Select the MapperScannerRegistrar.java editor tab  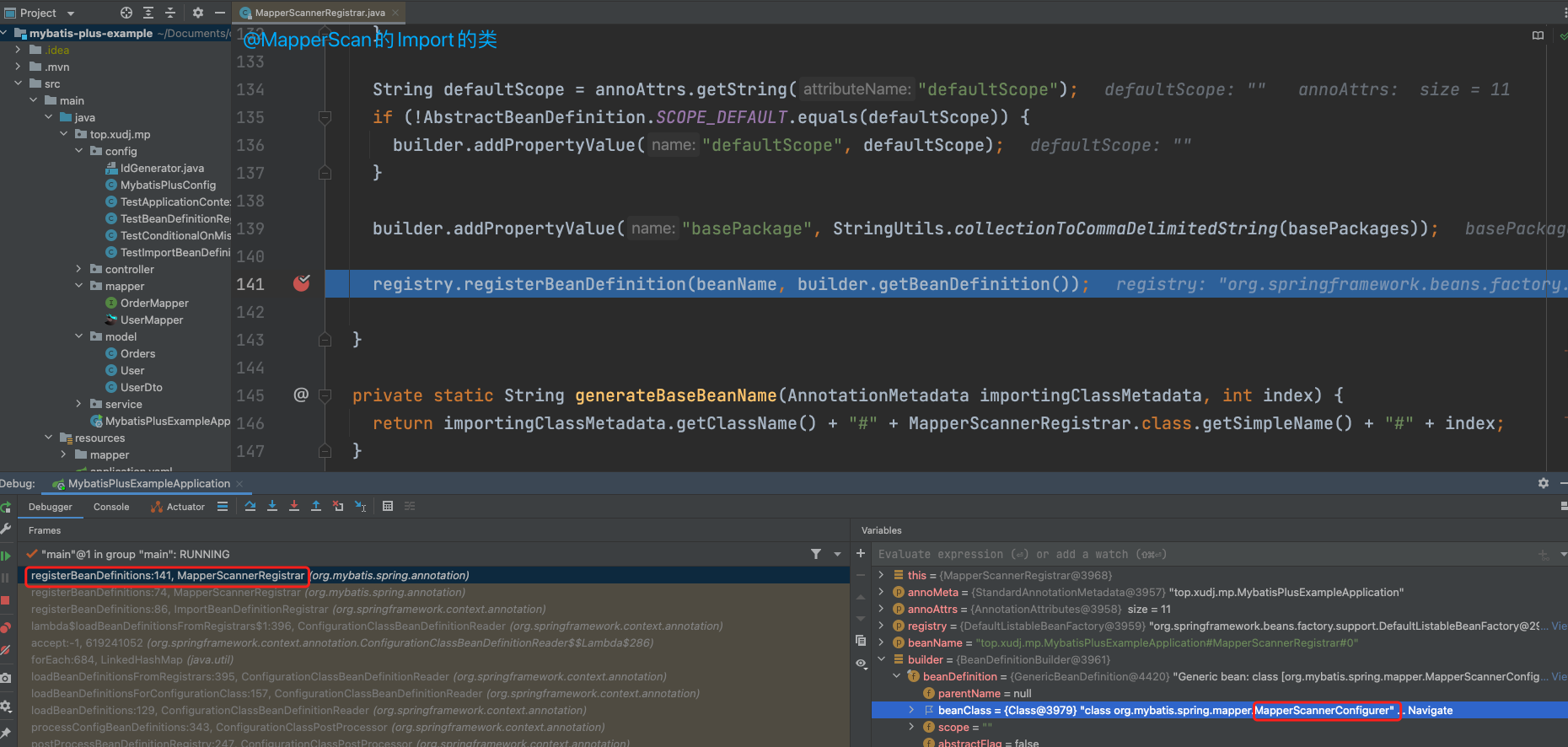[320, 13]
